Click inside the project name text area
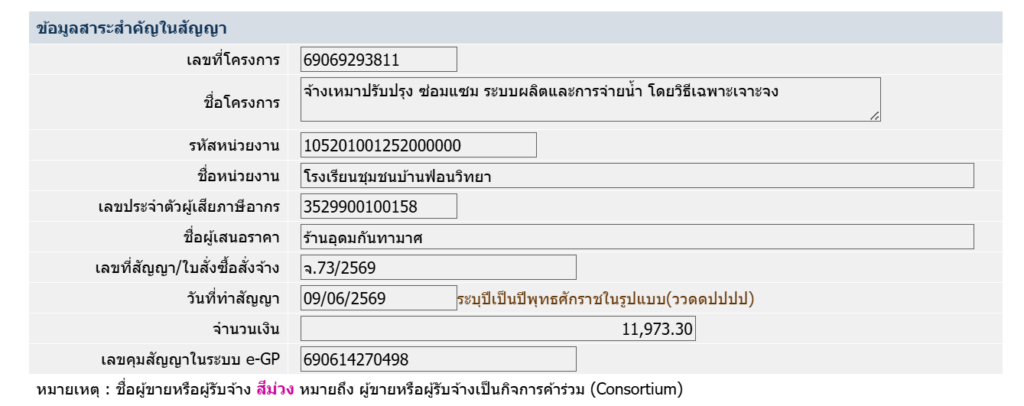Image resolution: width=1024 pixels, height=406 pixels. tap(590, 99)
